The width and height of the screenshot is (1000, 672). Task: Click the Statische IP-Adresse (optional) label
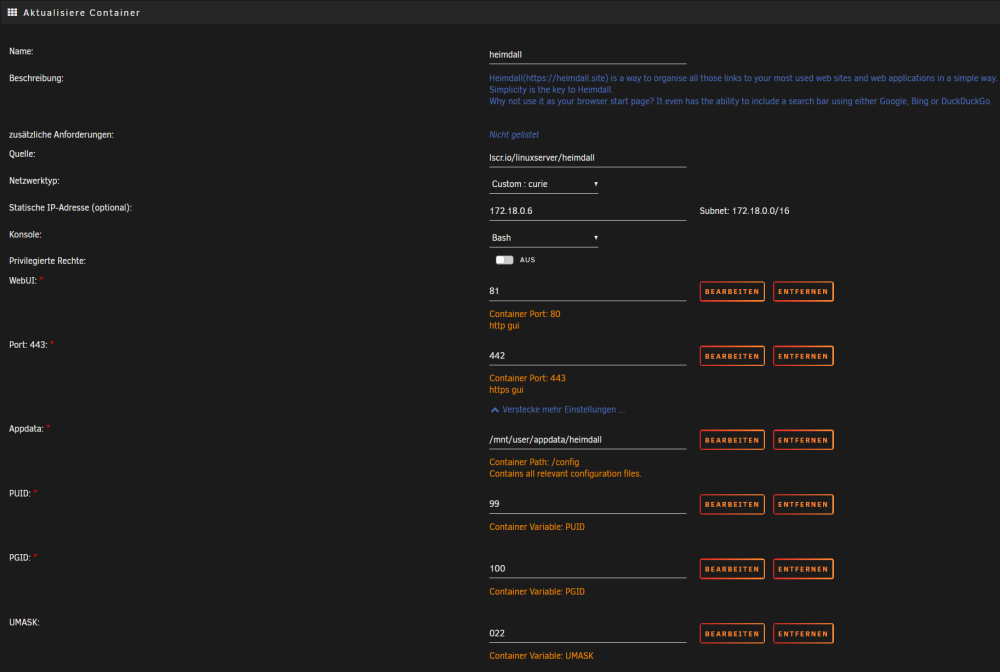pyautogui.click(x=70, y=208)
